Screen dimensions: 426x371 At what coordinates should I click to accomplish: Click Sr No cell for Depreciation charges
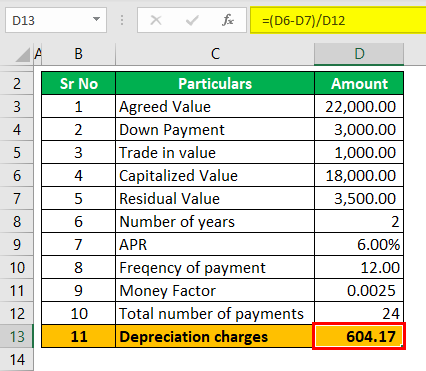79,337
